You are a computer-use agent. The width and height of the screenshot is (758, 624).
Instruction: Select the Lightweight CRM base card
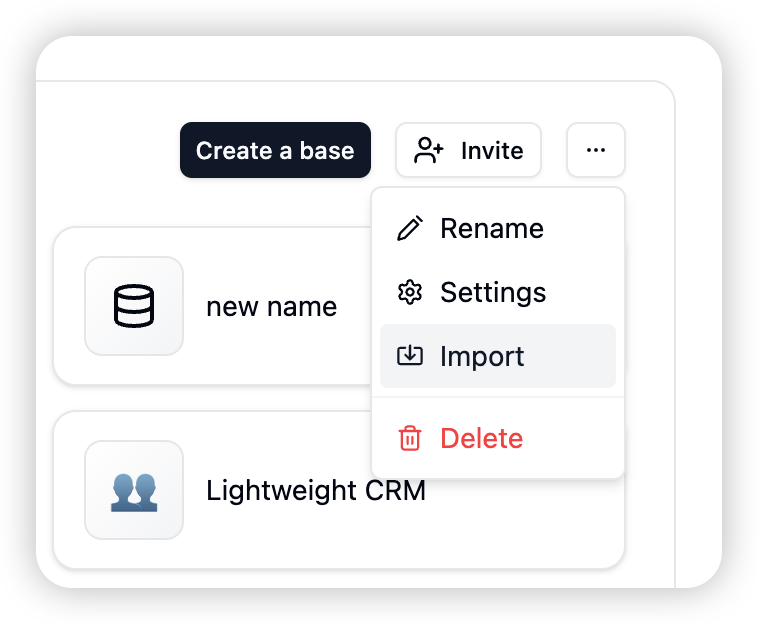coord(339,490)
